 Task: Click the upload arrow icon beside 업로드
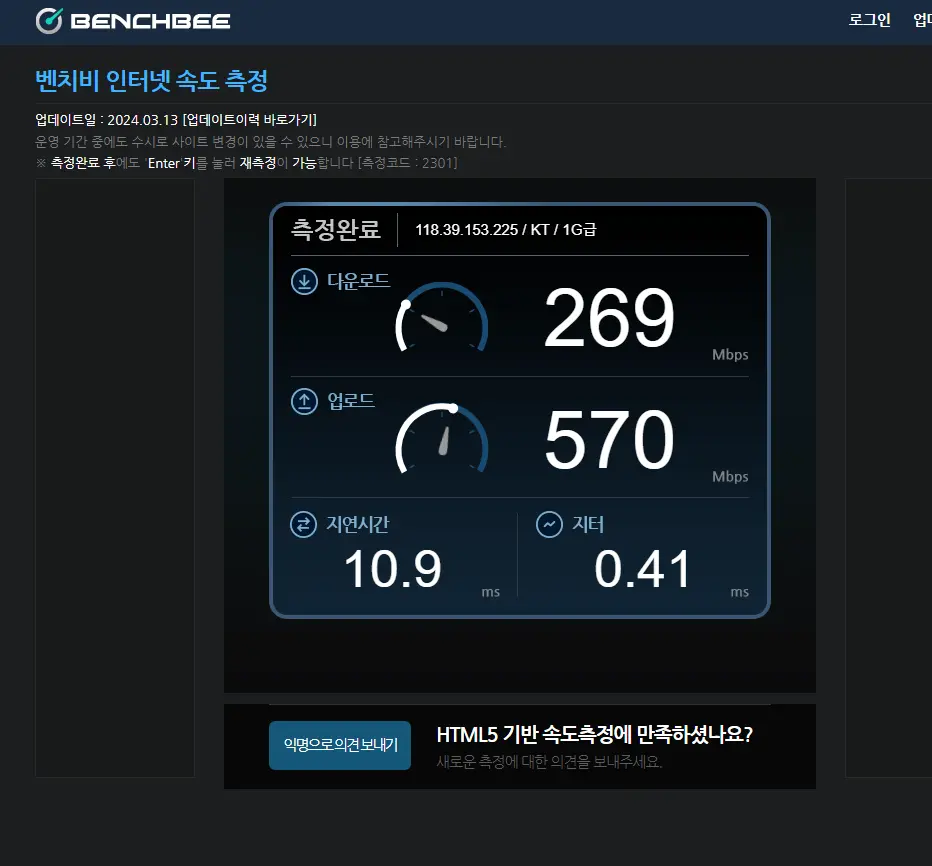point(304,401)
